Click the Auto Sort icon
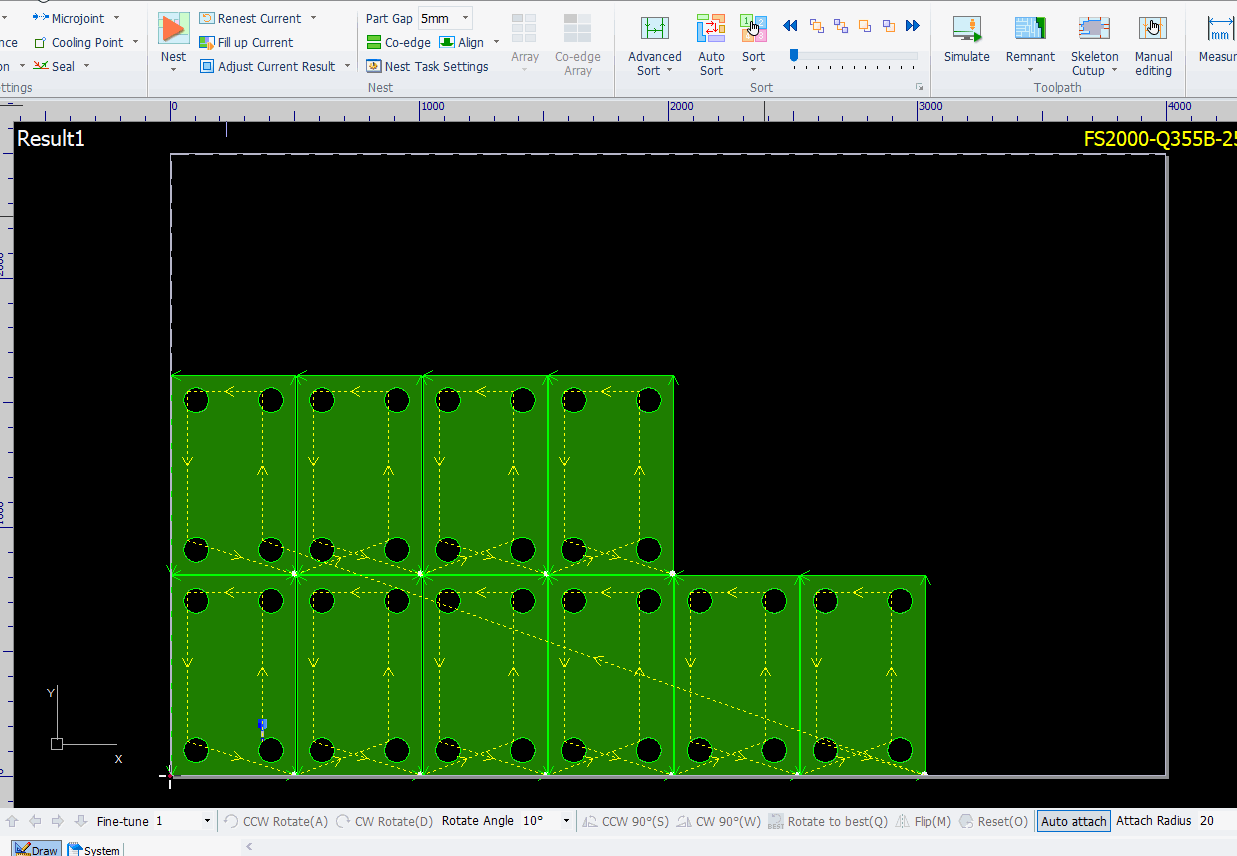The height and width of the screenshot is (856, 1237). (x=711, y=28)
